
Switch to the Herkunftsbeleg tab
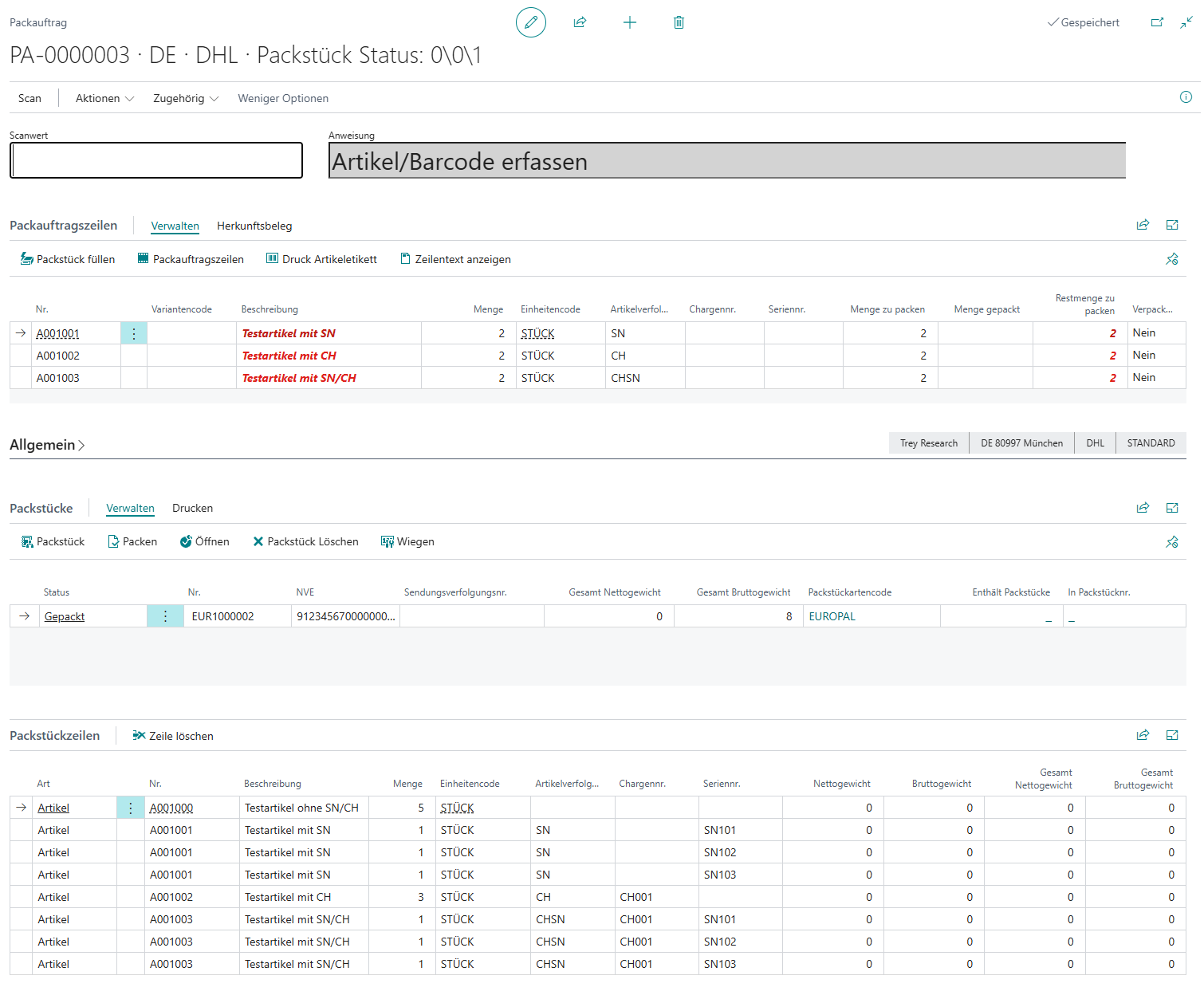coord(254,226)
